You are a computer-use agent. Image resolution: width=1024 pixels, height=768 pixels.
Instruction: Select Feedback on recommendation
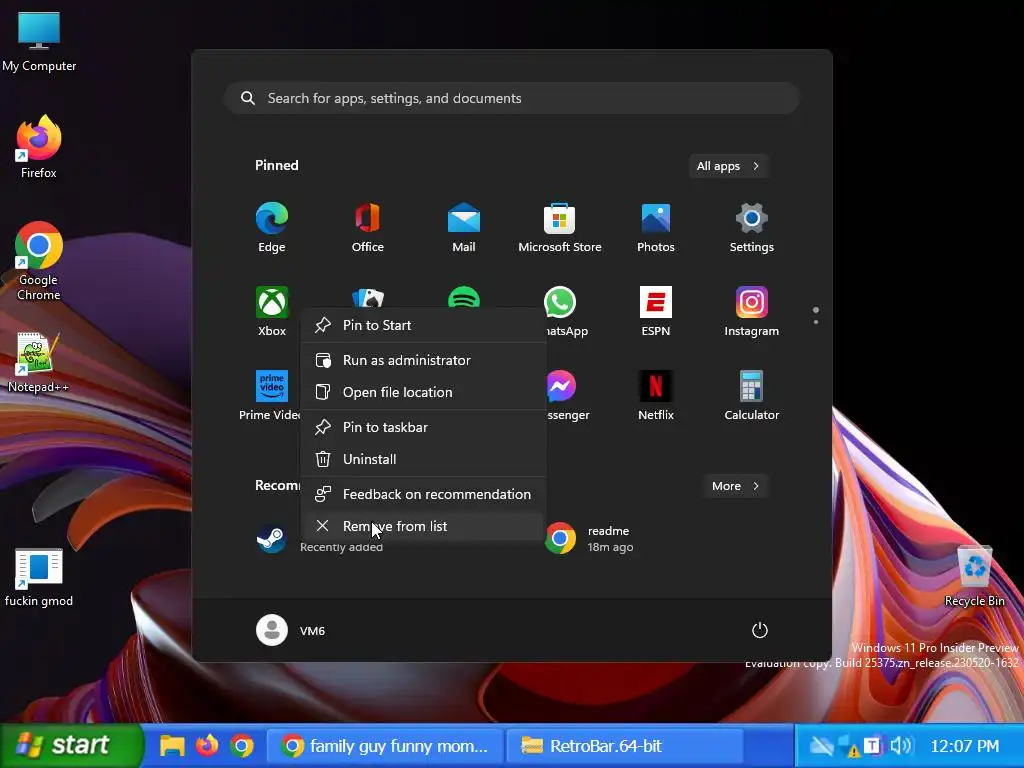[x=423, y=494]
